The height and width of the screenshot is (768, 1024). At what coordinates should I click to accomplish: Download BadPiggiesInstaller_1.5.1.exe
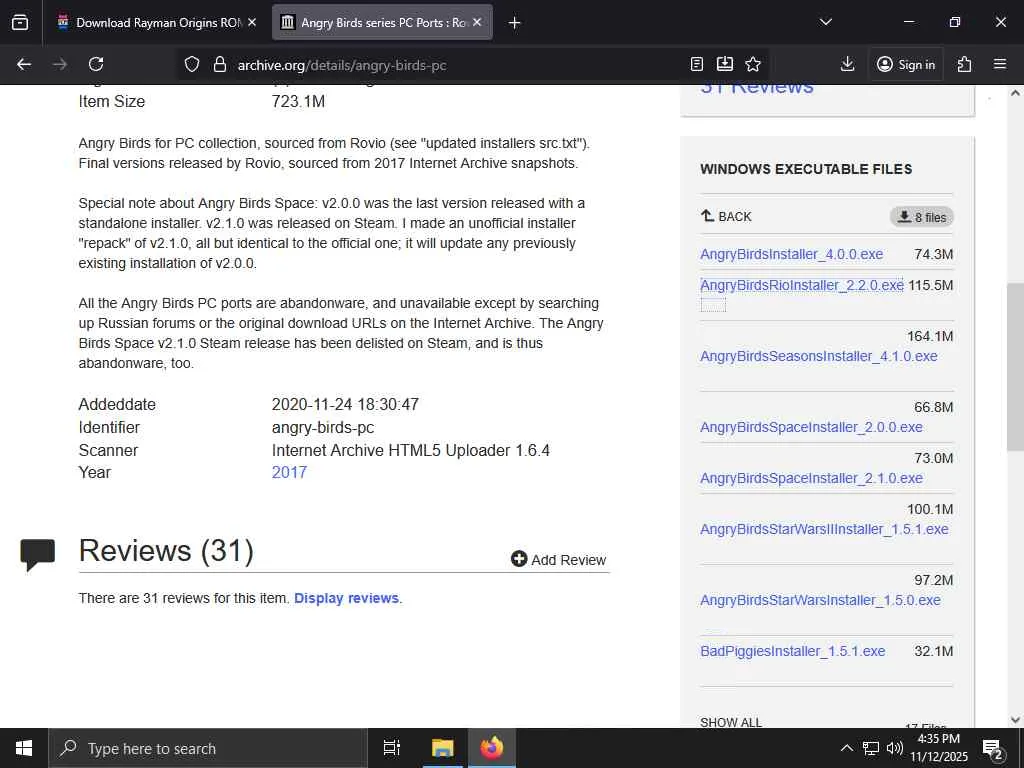[x=793, y=651]
